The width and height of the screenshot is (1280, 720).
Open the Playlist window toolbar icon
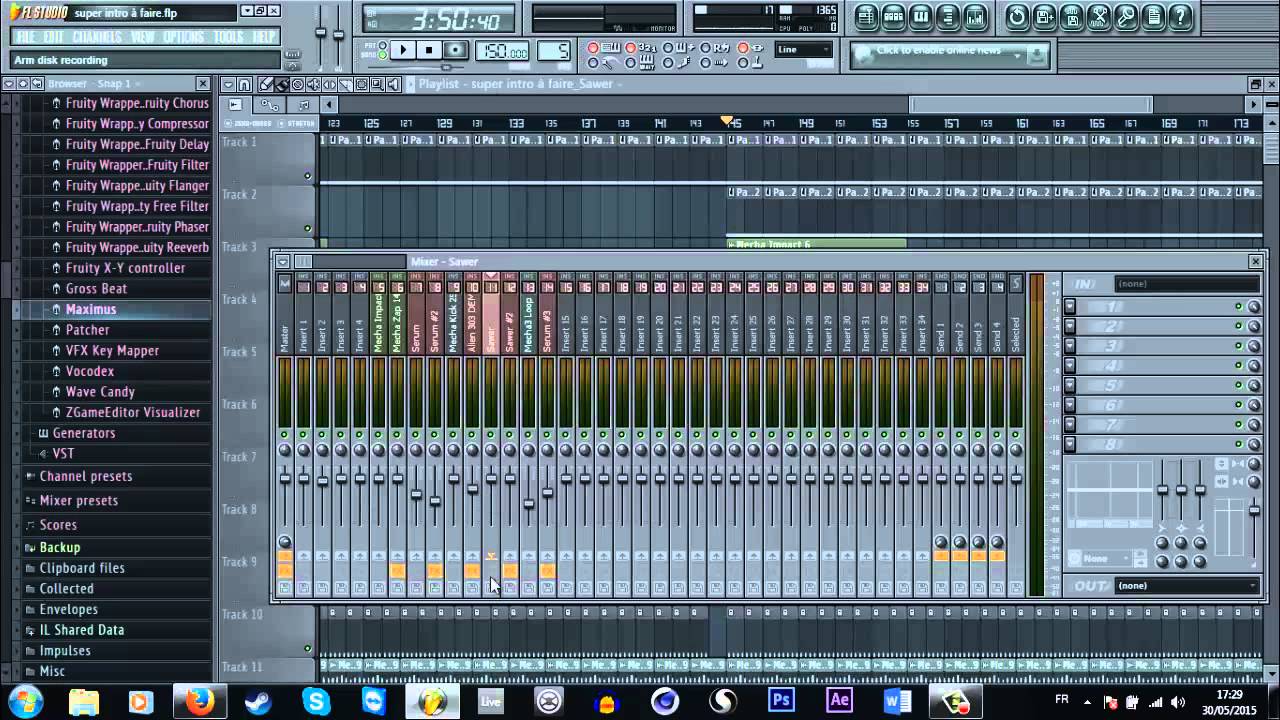tap(867, 16)
